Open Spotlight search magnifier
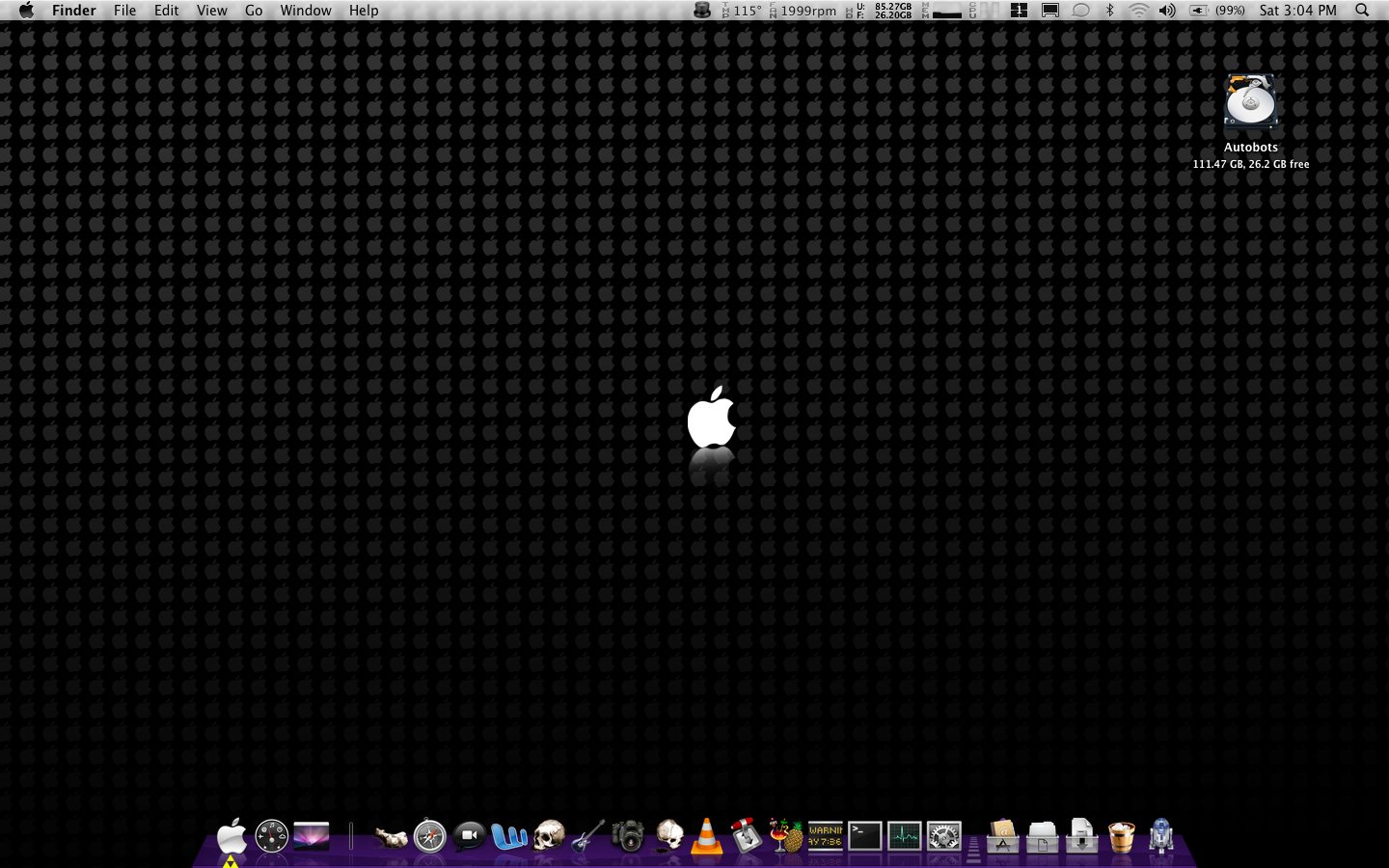1389x868 pixels. (1362, 11)
